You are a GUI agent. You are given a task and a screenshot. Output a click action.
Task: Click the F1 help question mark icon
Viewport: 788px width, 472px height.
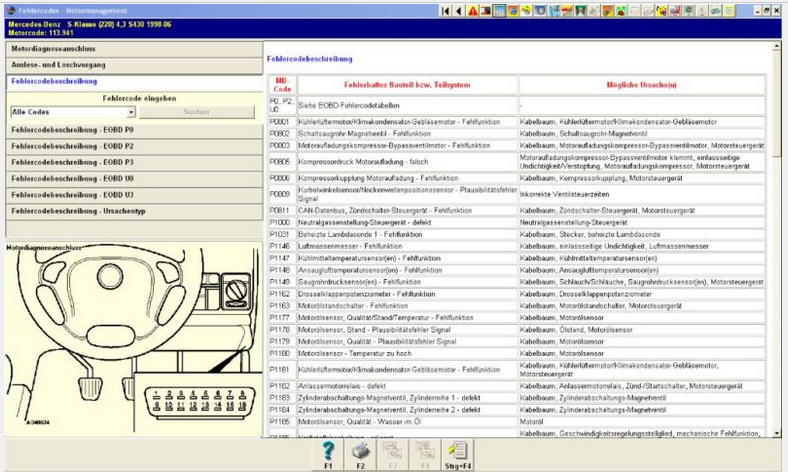coord(329,452)
